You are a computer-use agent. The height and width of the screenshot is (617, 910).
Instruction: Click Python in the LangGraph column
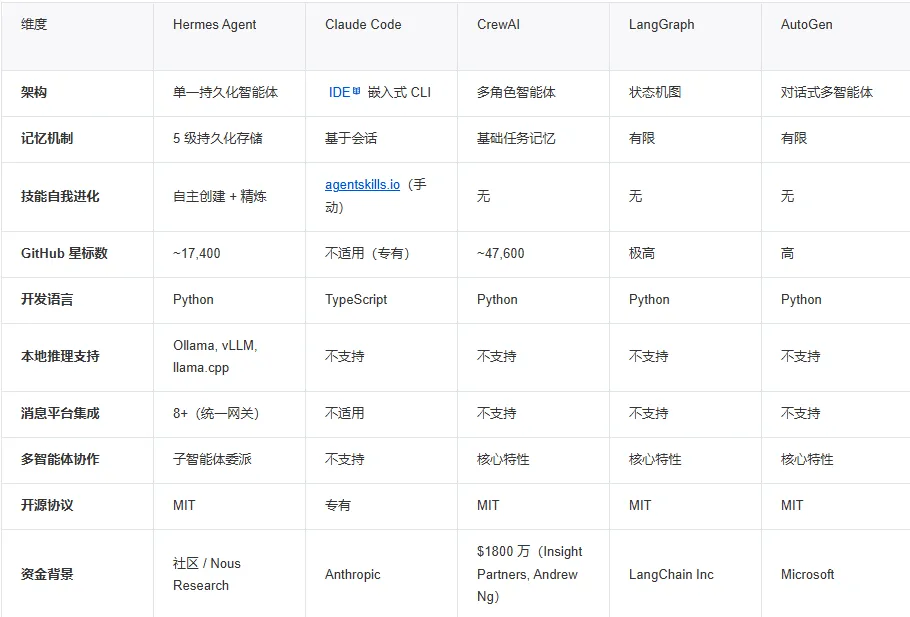tap(649, 300)
